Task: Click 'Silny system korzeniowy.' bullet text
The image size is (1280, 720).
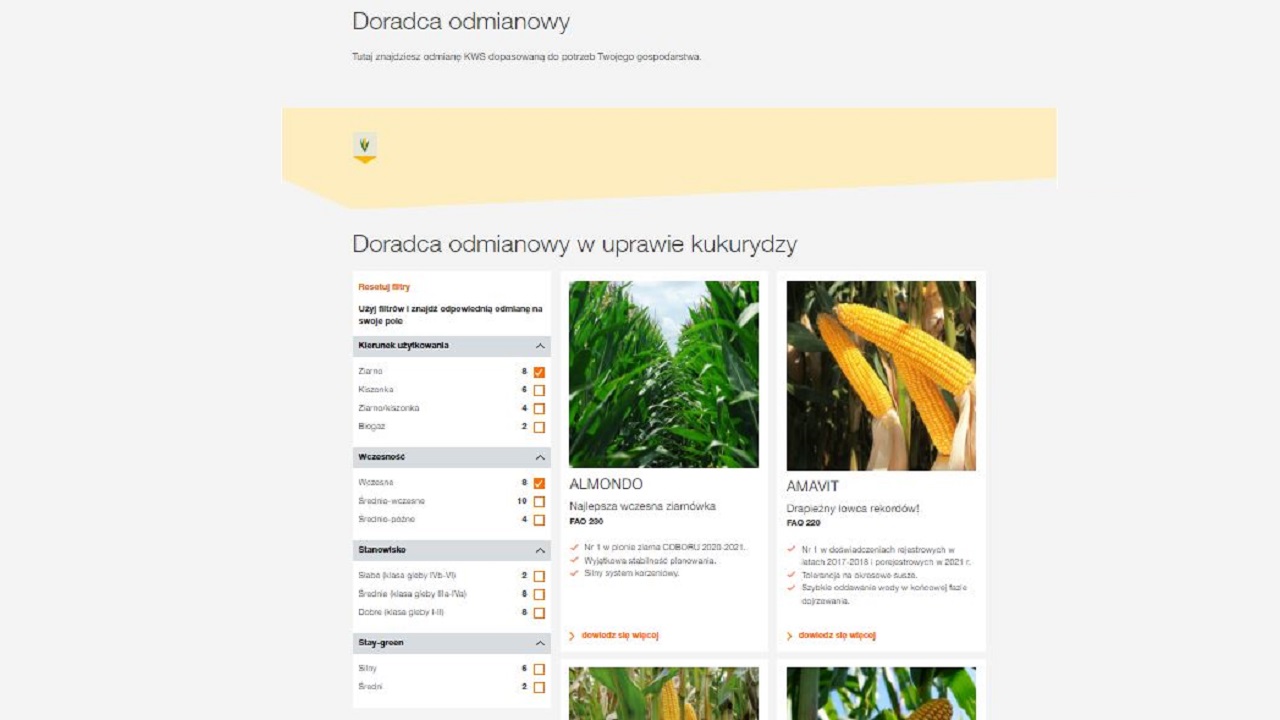Action: coord(632,573)
